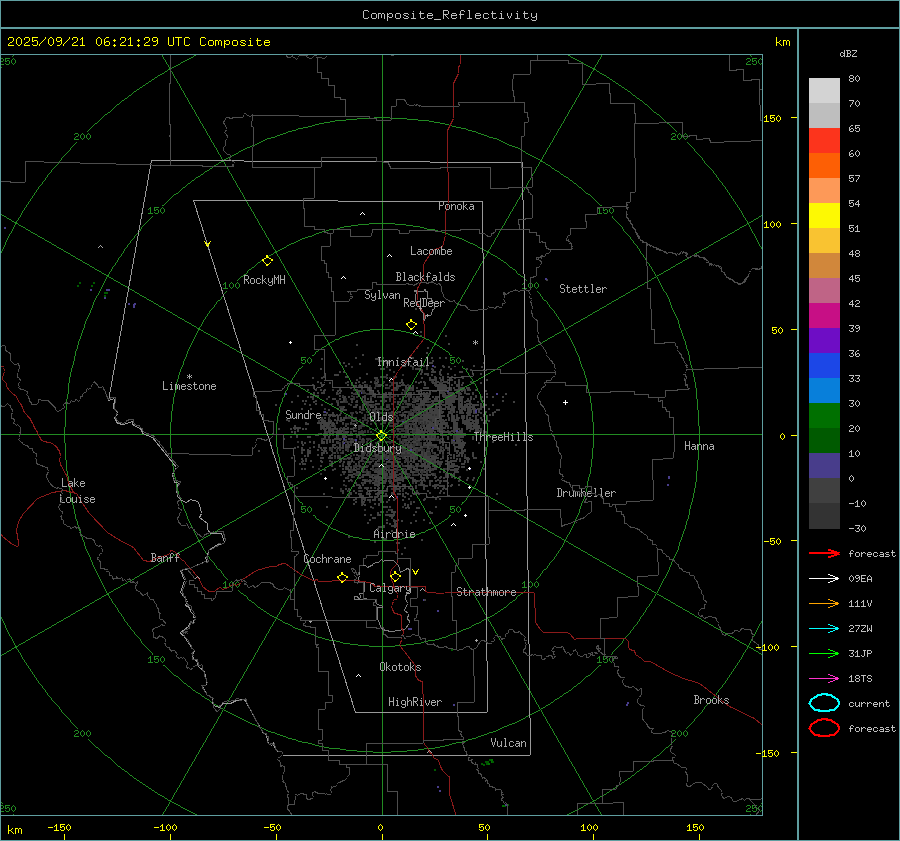Image resolution: width=900 pixels, height=841 pixels.
Task: Select the yellow diamond marker at Red Deer
Action: tap(411, 325)
